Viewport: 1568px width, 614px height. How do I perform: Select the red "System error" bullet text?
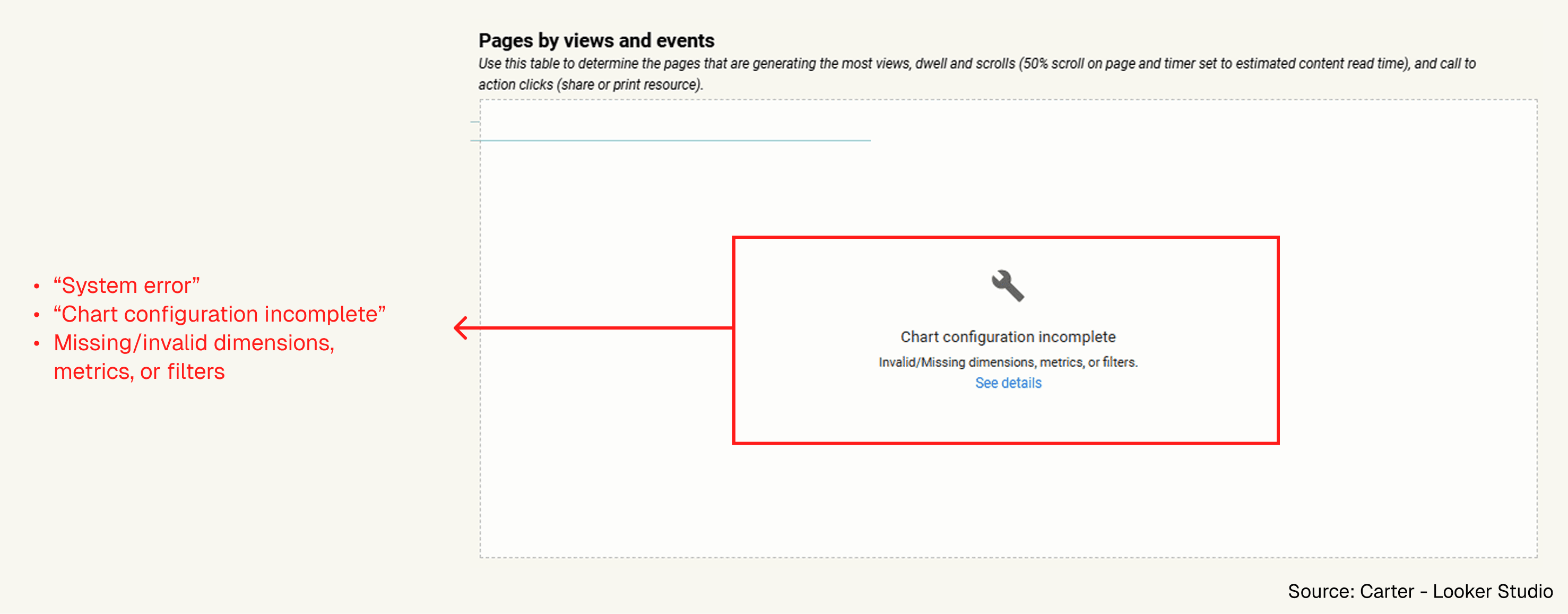127,286
